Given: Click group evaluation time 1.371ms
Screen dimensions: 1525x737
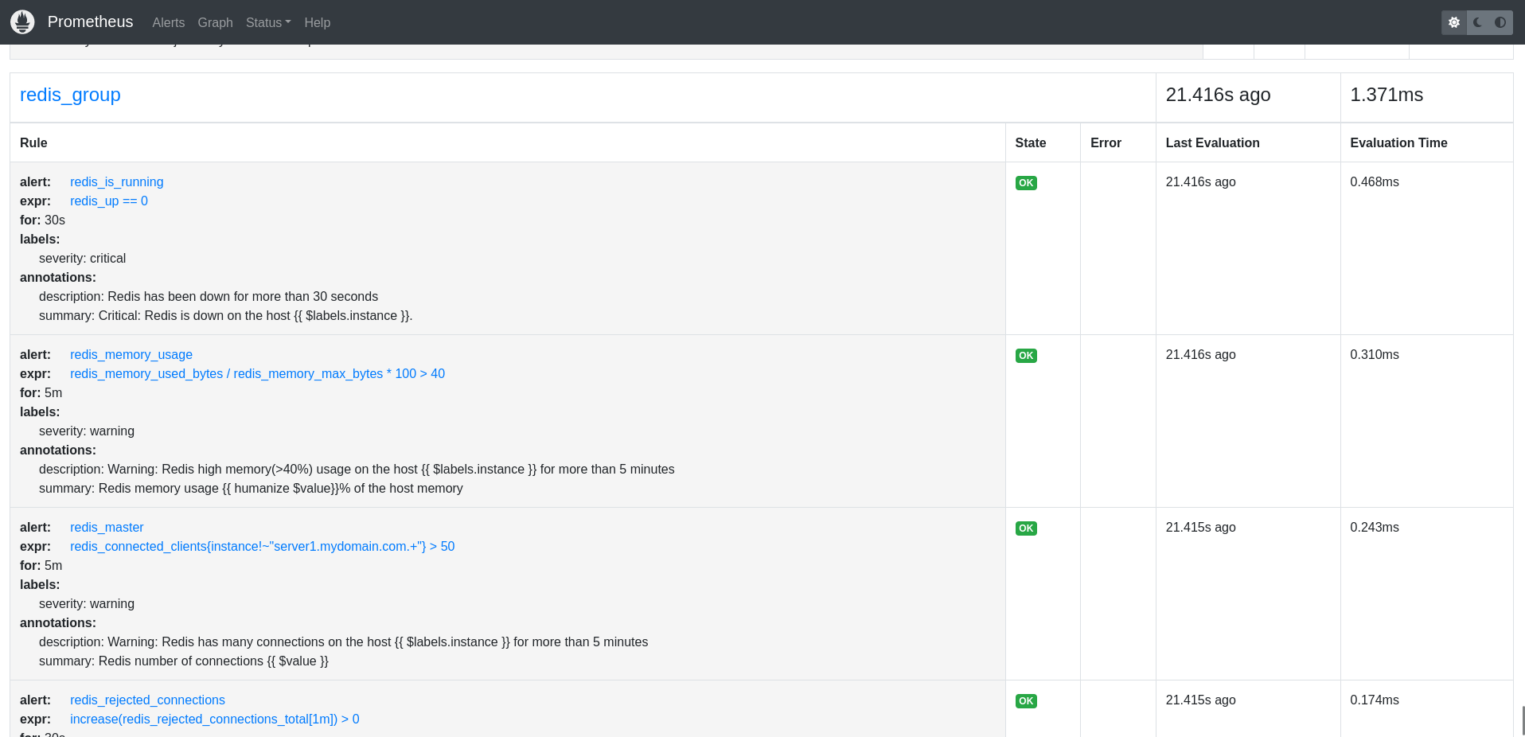Looking at the screenshot, I should click(x=1386, y=95).
